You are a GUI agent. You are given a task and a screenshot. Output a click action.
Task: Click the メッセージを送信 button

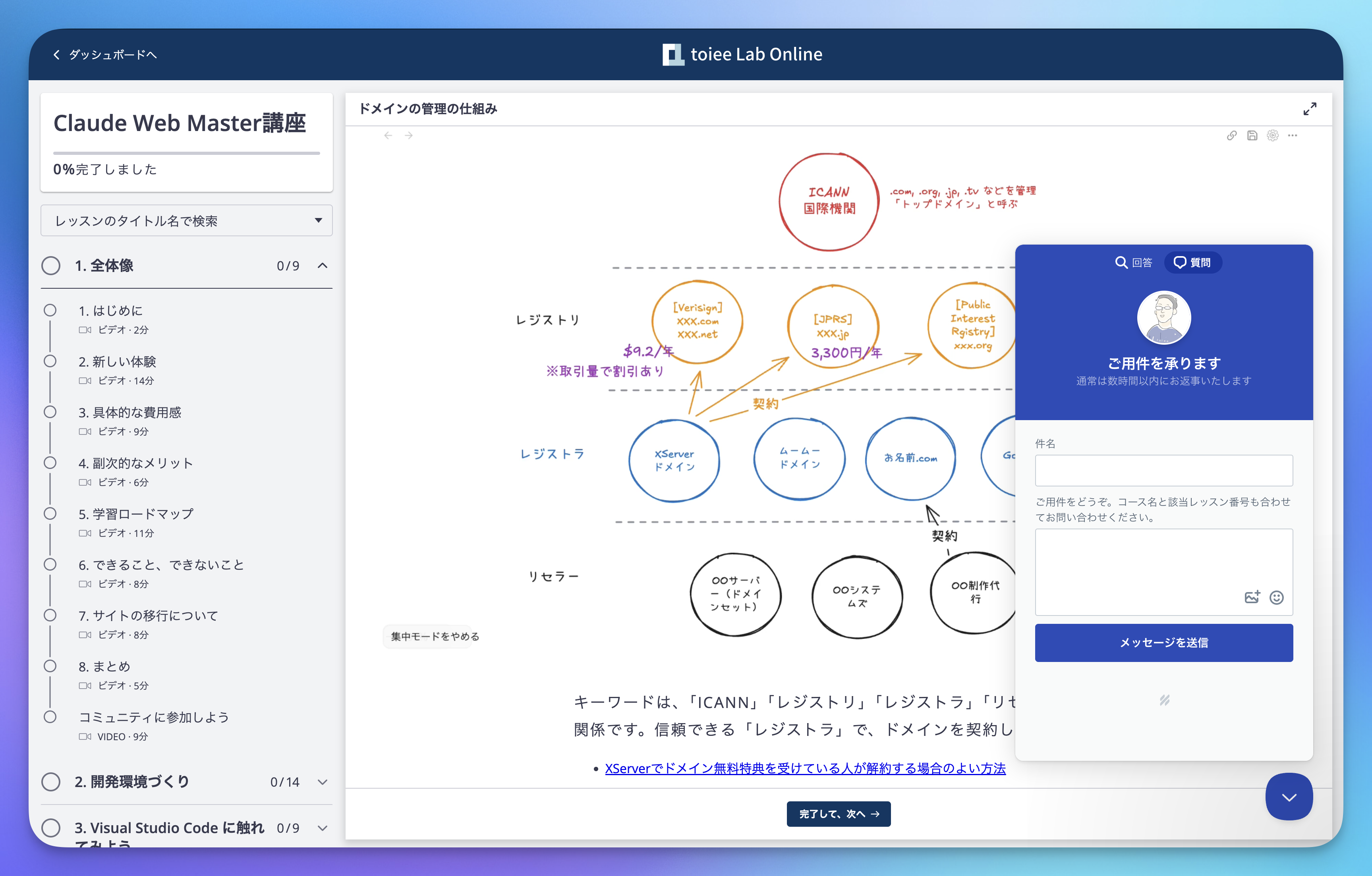click(x=1163, y=643)
